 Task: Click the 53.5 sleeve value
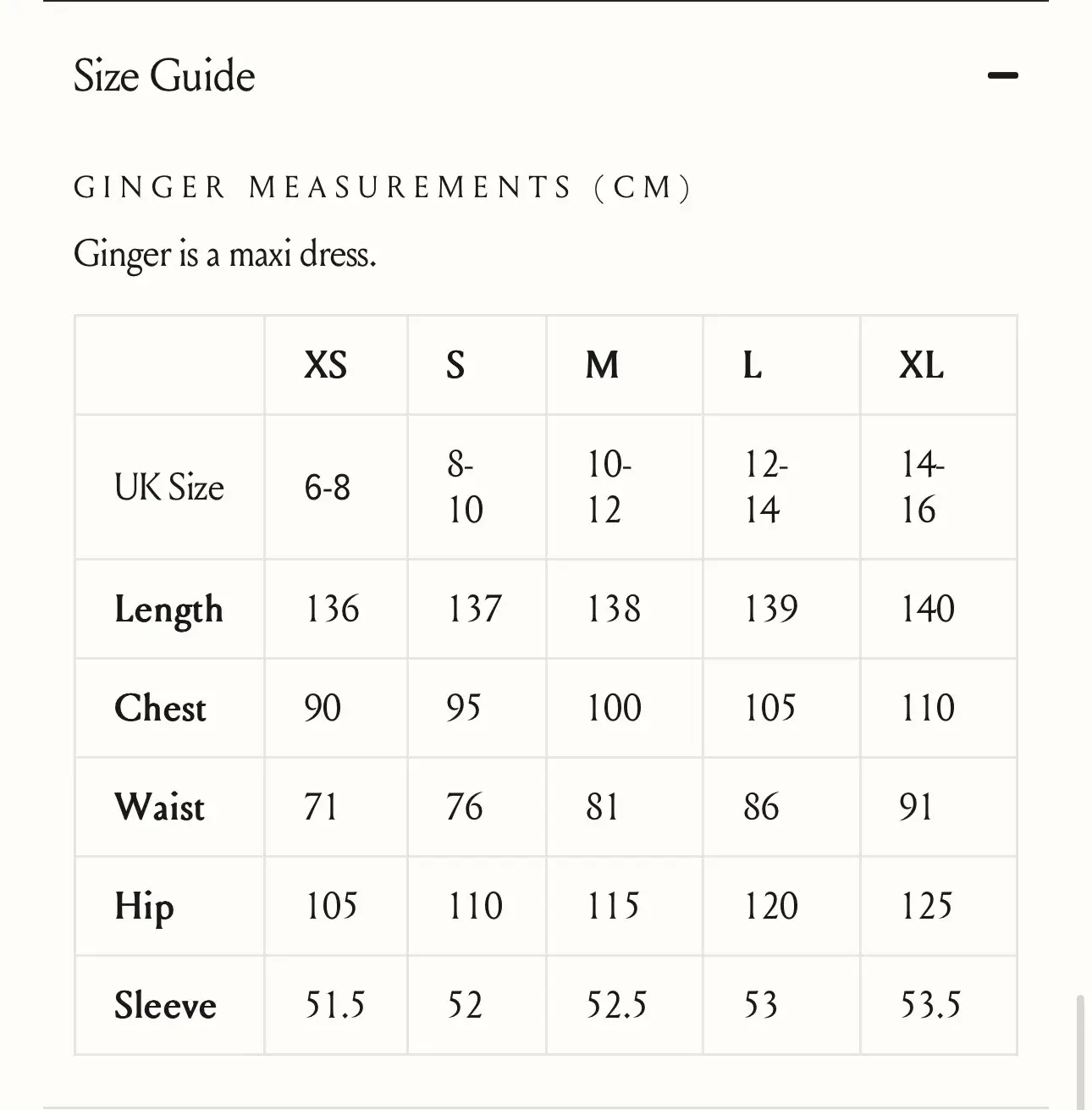(x=930, y=1006)
